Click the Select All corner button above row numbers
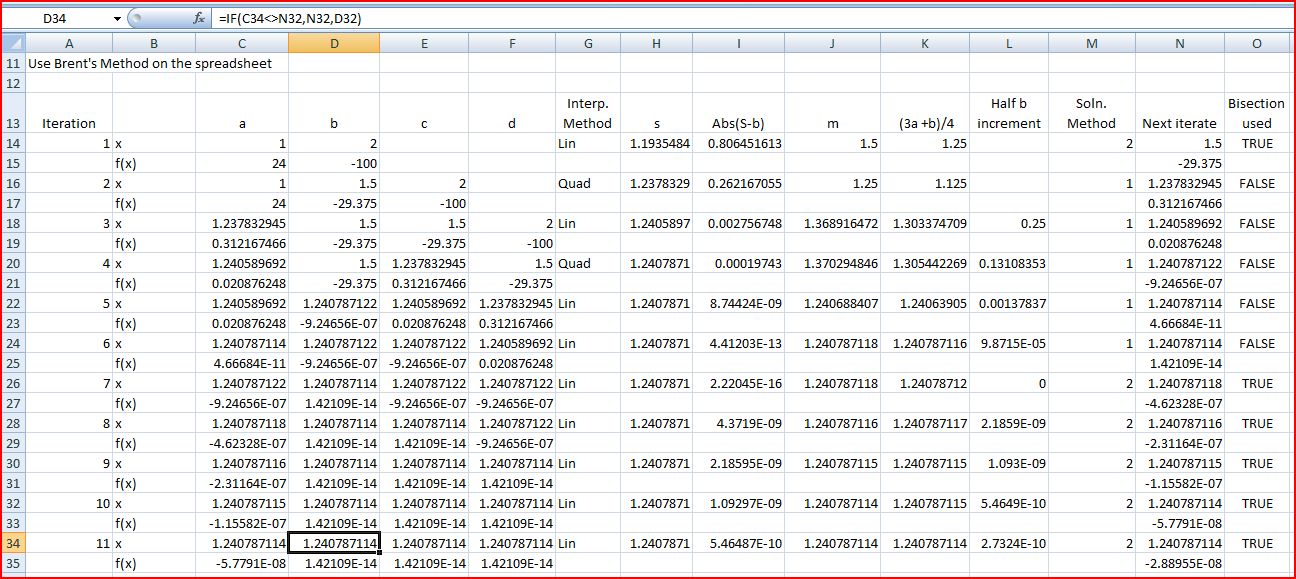The image size is (1296, 579). (12, 43)
